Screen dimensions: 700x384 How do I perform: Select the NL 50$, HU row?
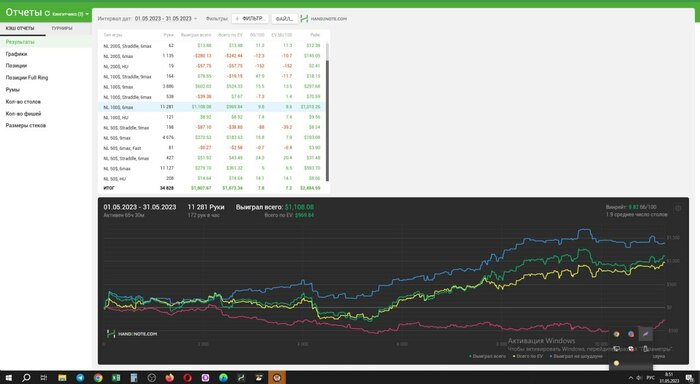click(212, 179)
